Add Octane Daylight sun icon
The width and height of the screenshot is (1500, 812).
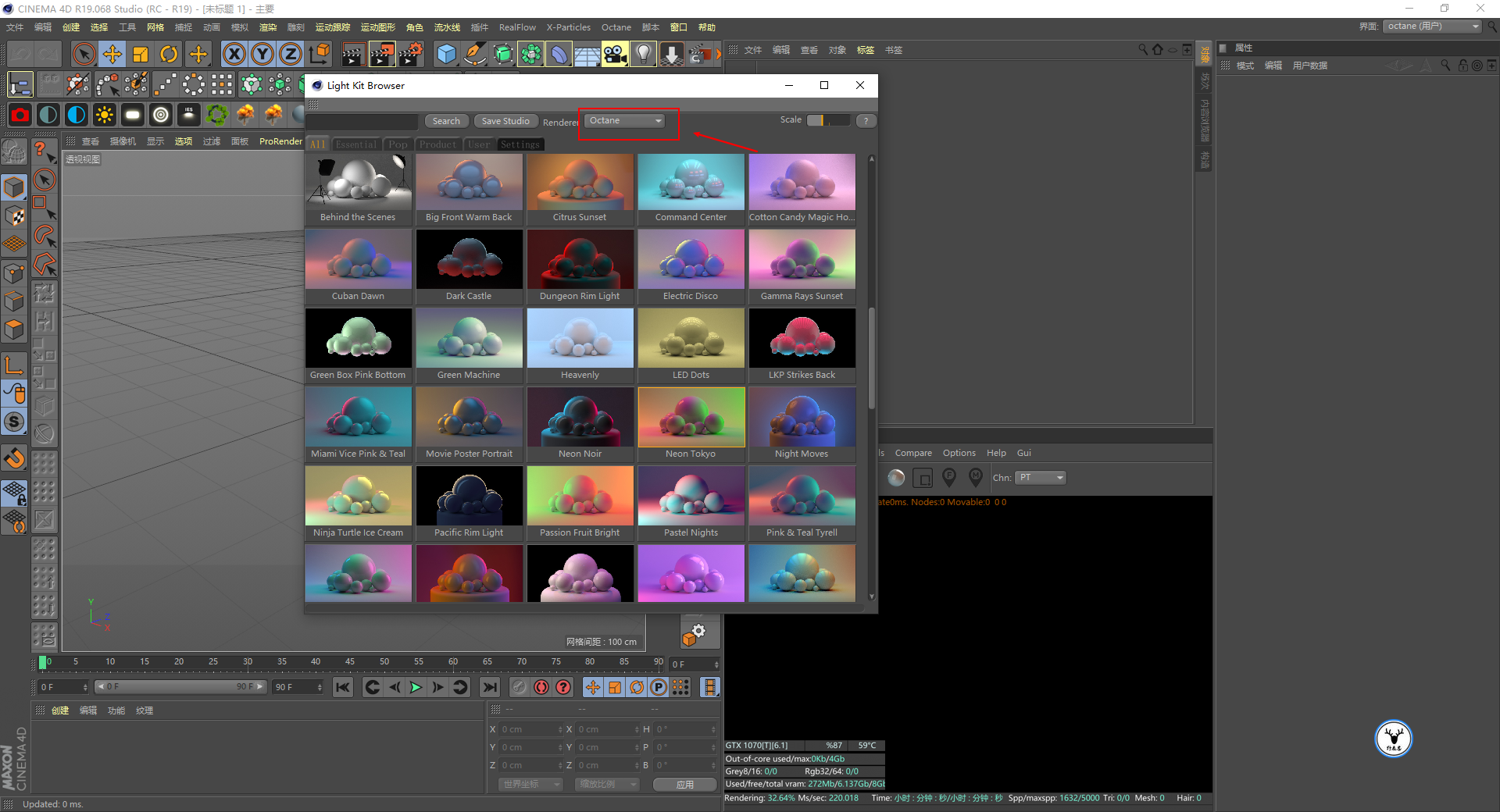(105, 116)
